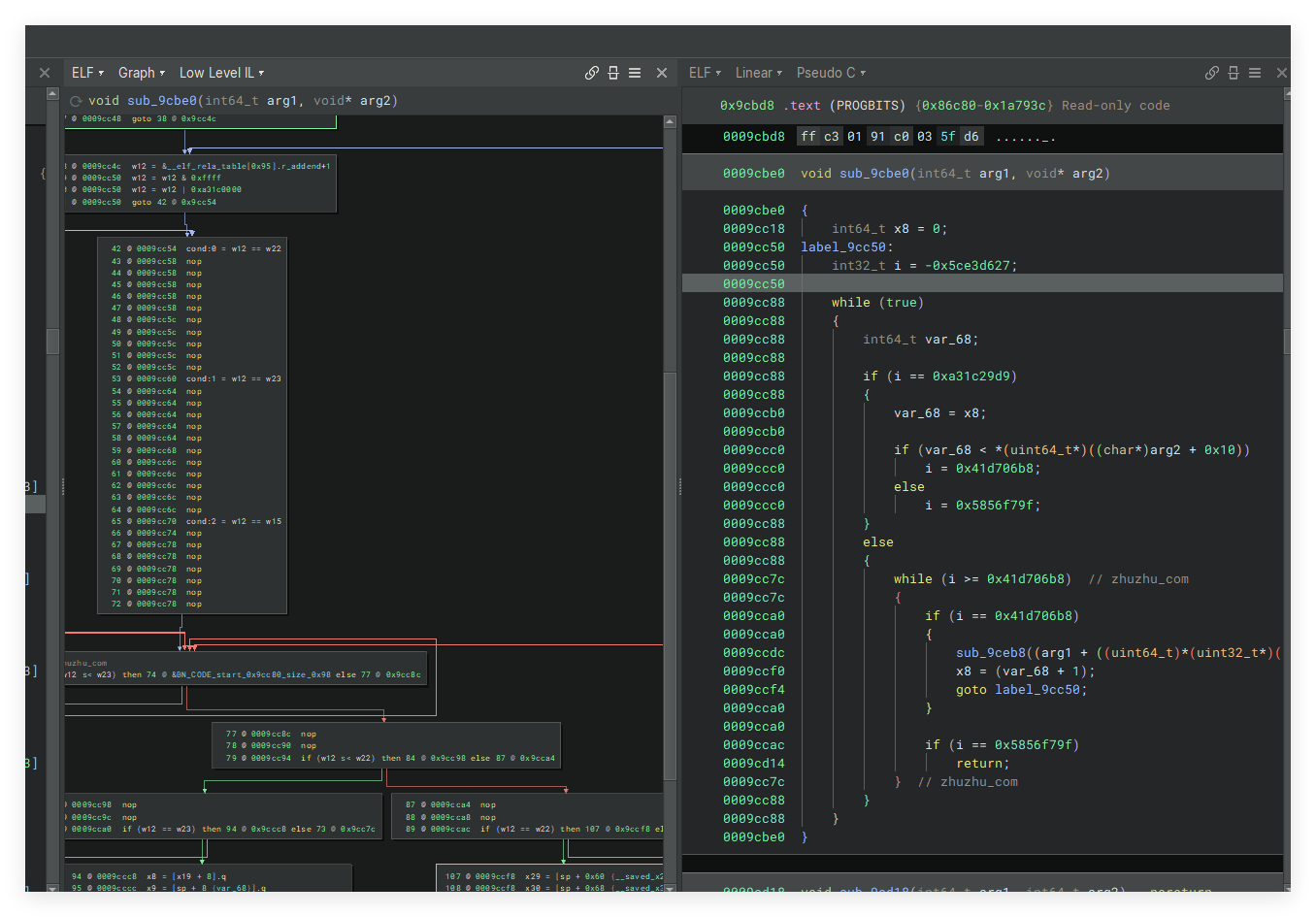Click the 'int64_t x8 = 0;' line
1316x917 pixels.
[890, 229]
